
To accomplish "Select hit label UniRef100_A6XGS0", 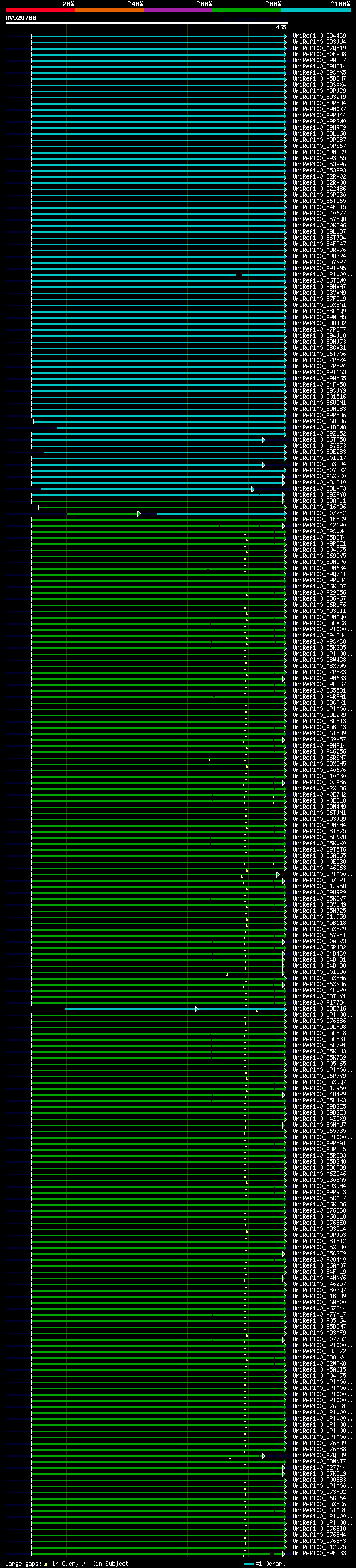I will coord(319,477).
